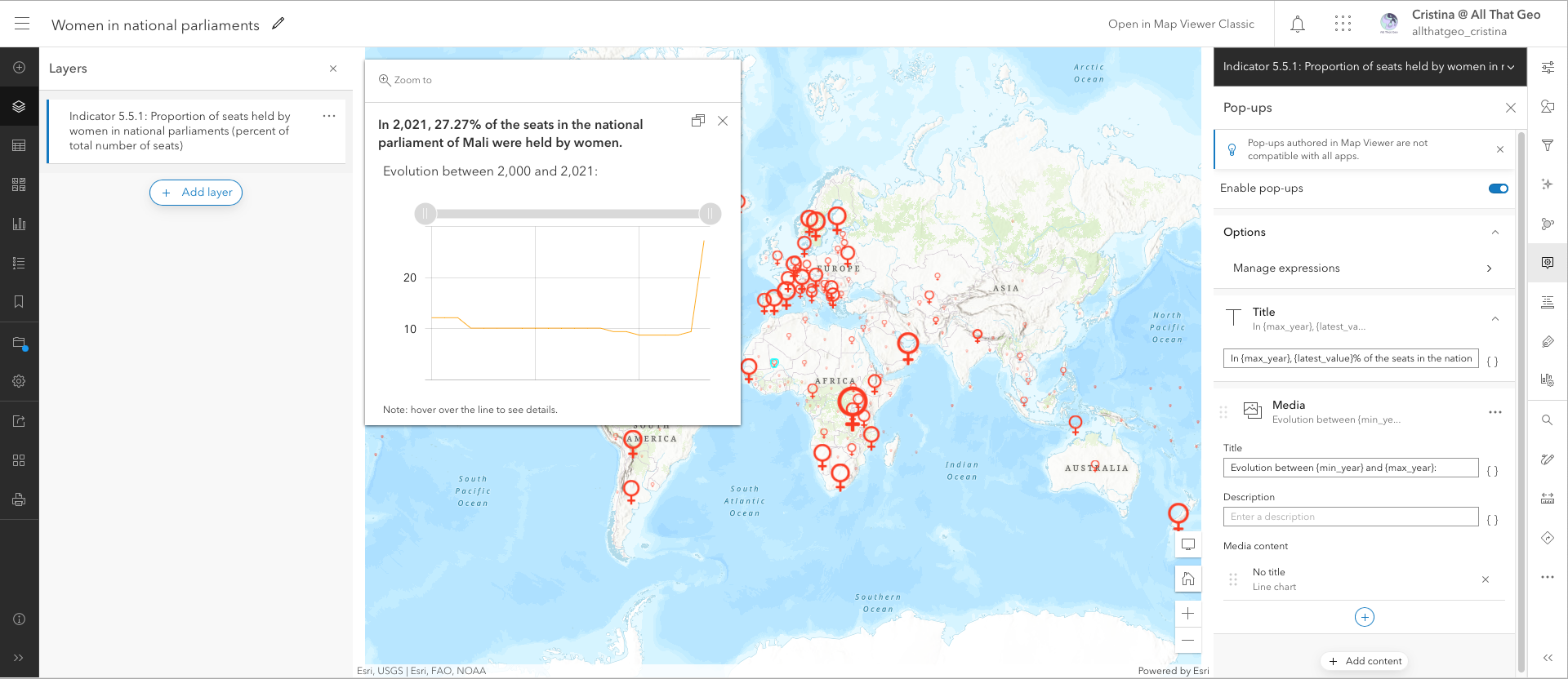The height and width of the screenshot is (679, 1568).
Task: Open the Filter funnel icon
Action: pos(1548,145)
